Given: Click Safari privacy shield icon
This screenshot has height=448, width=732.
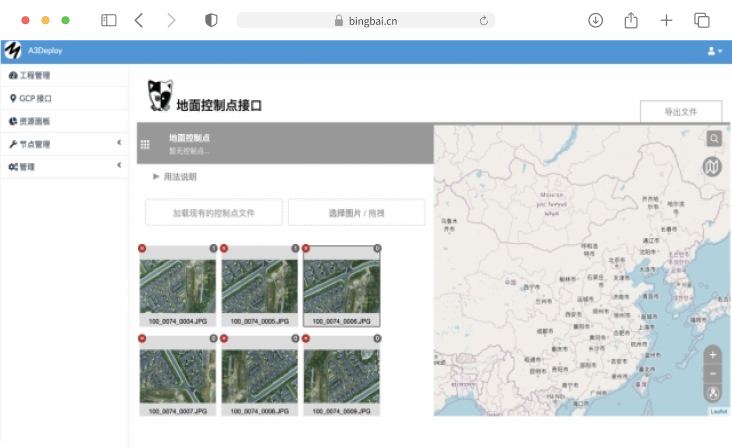Looking at the screenshot, I should (211, 20).
